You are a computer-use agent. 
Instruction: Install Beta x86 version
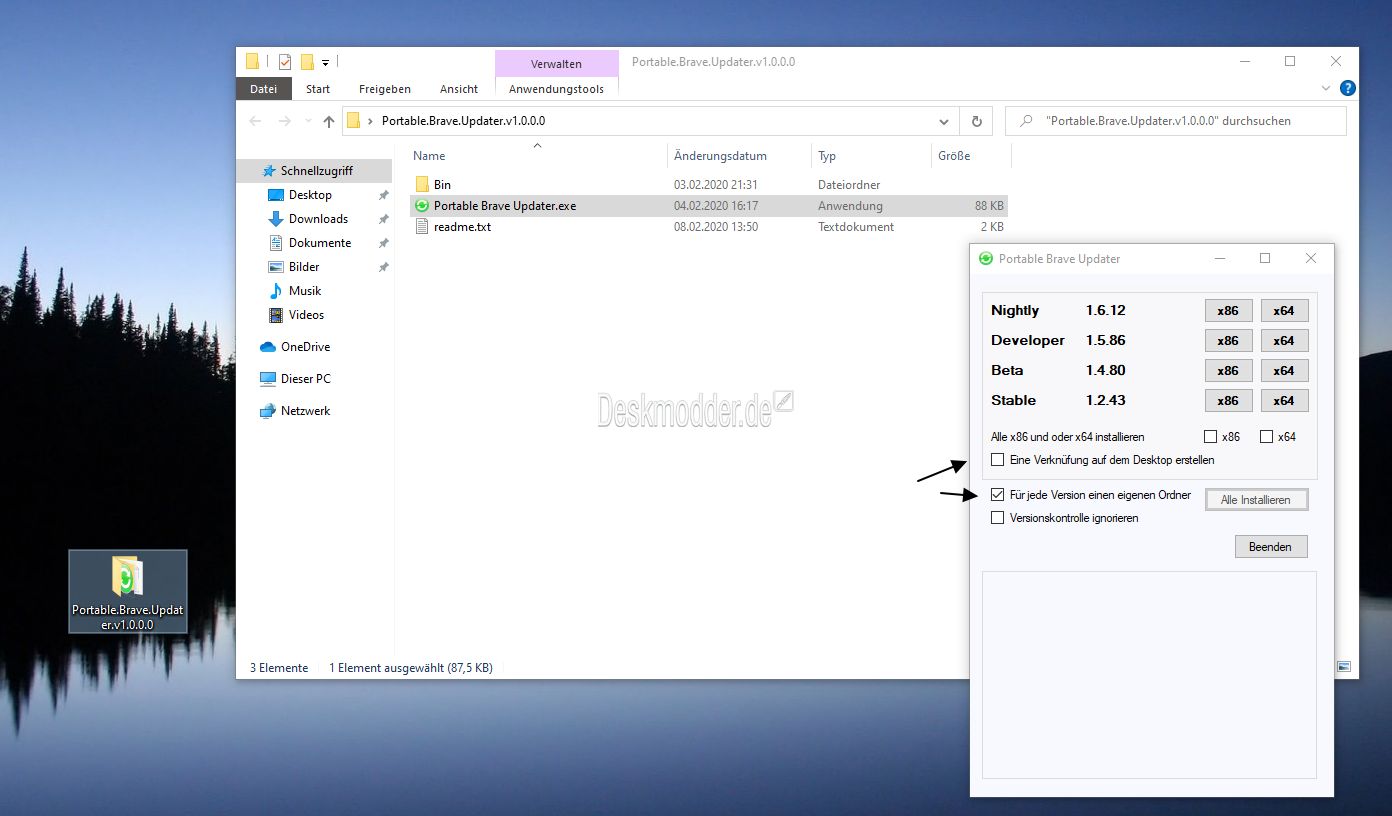point(1228,371)
